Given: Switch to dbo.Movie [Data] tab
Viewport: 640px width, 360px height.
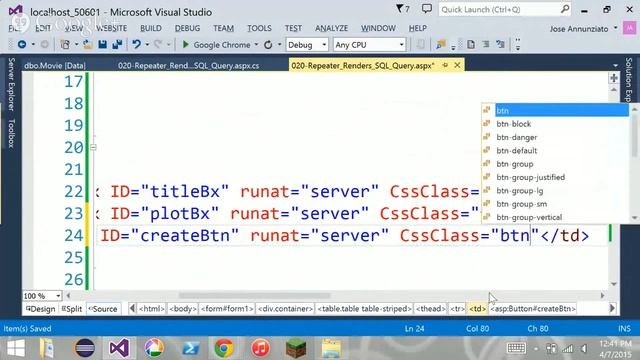Looking at the screenshot, I should click(x=55, y=65).
